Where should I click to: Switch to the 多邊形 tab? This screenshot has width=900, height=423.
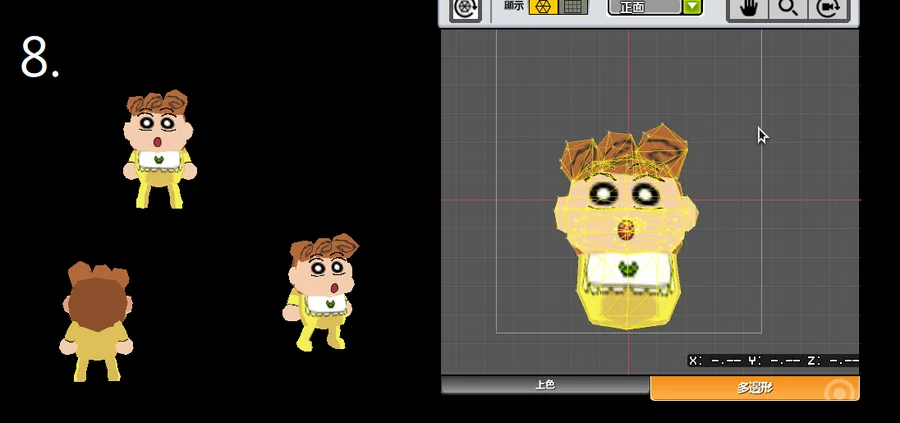pyautogui.click(x=754, y=388)
